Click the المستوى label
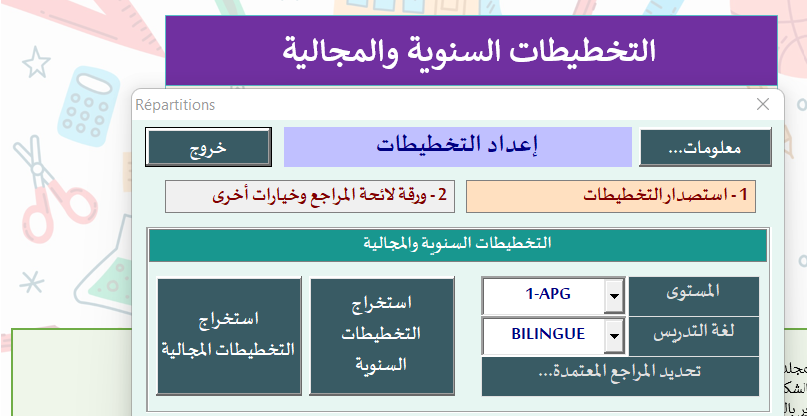The image size is (807, 416). pyautogui.click(x=694, y=296)
